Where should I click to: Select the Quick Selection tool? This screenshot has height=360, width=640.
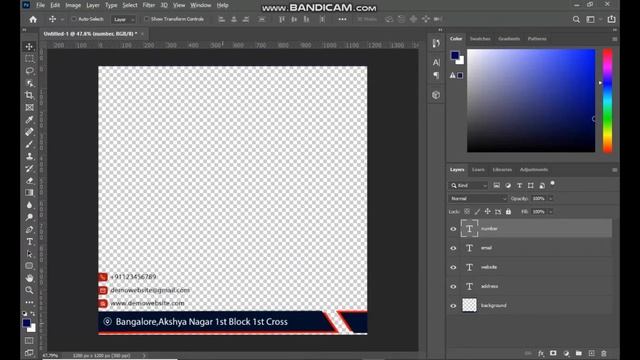click(x=29, y=83)
